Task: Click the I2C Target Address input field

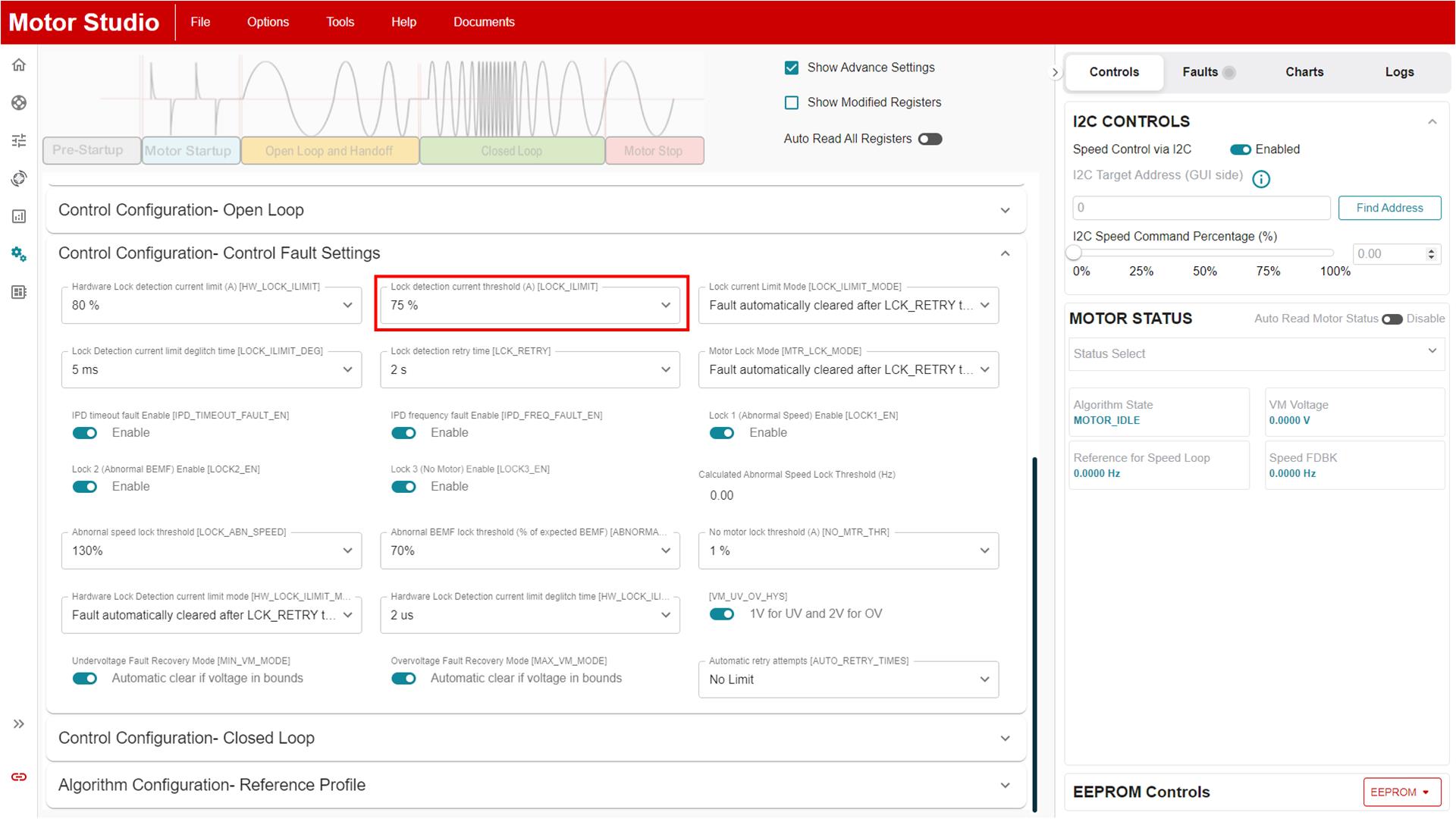Action: coord(1200,208)
